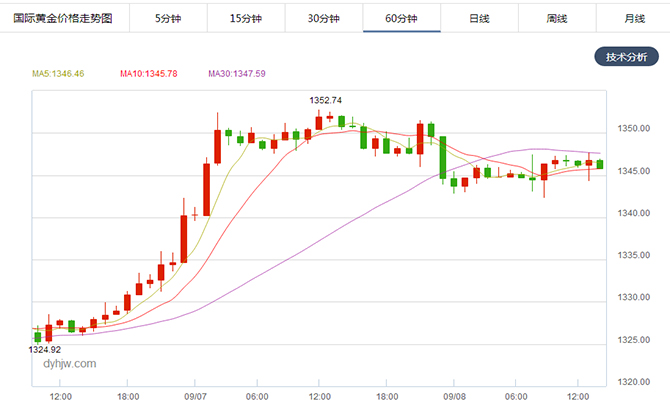
Task: Select the 15分钟 chart tab
Action: click(245, 18)
